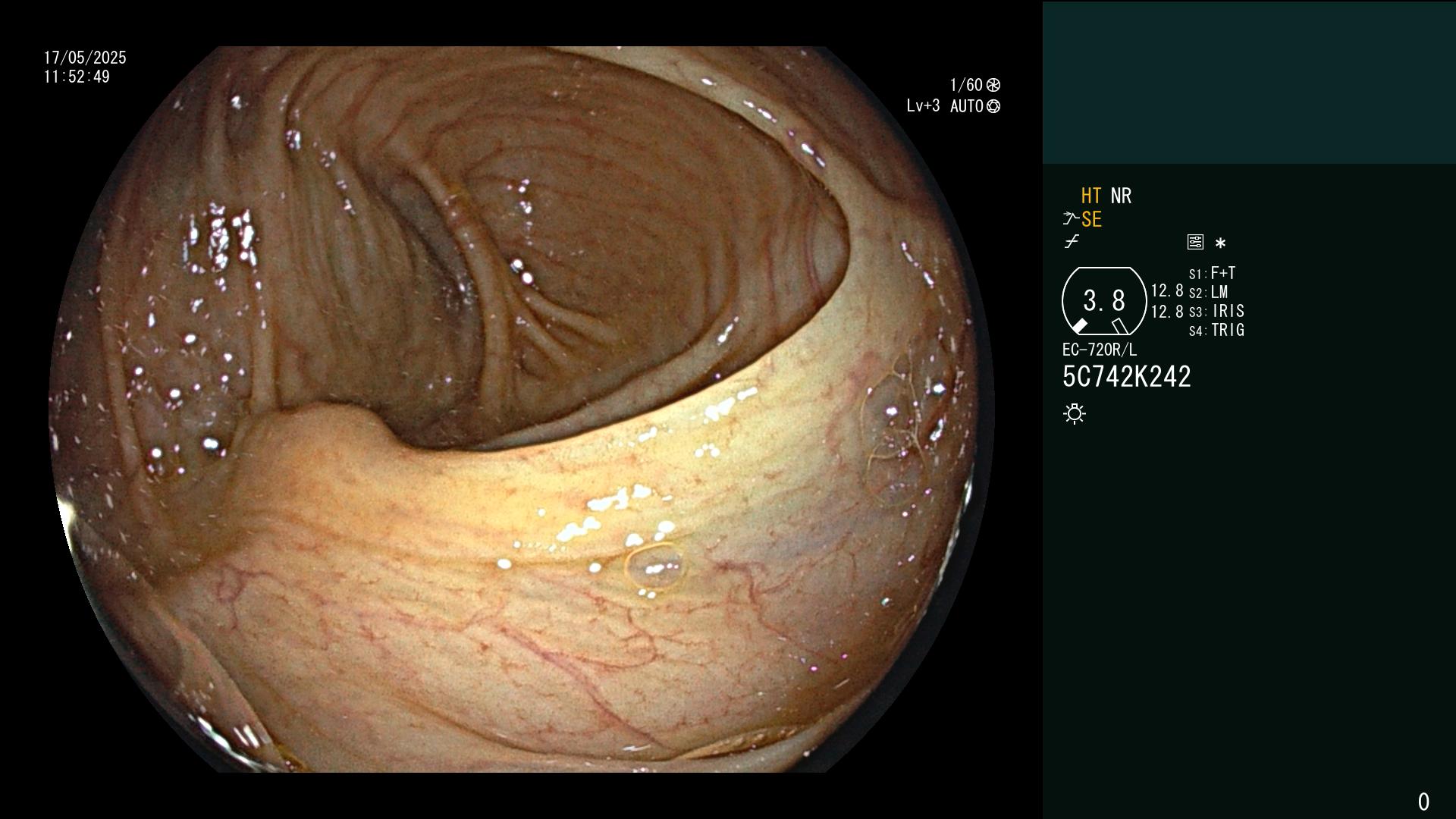Viewport: 1456px width, 819px height.
Task: Click the S2 LM switch assignment
Action: 1209,292
